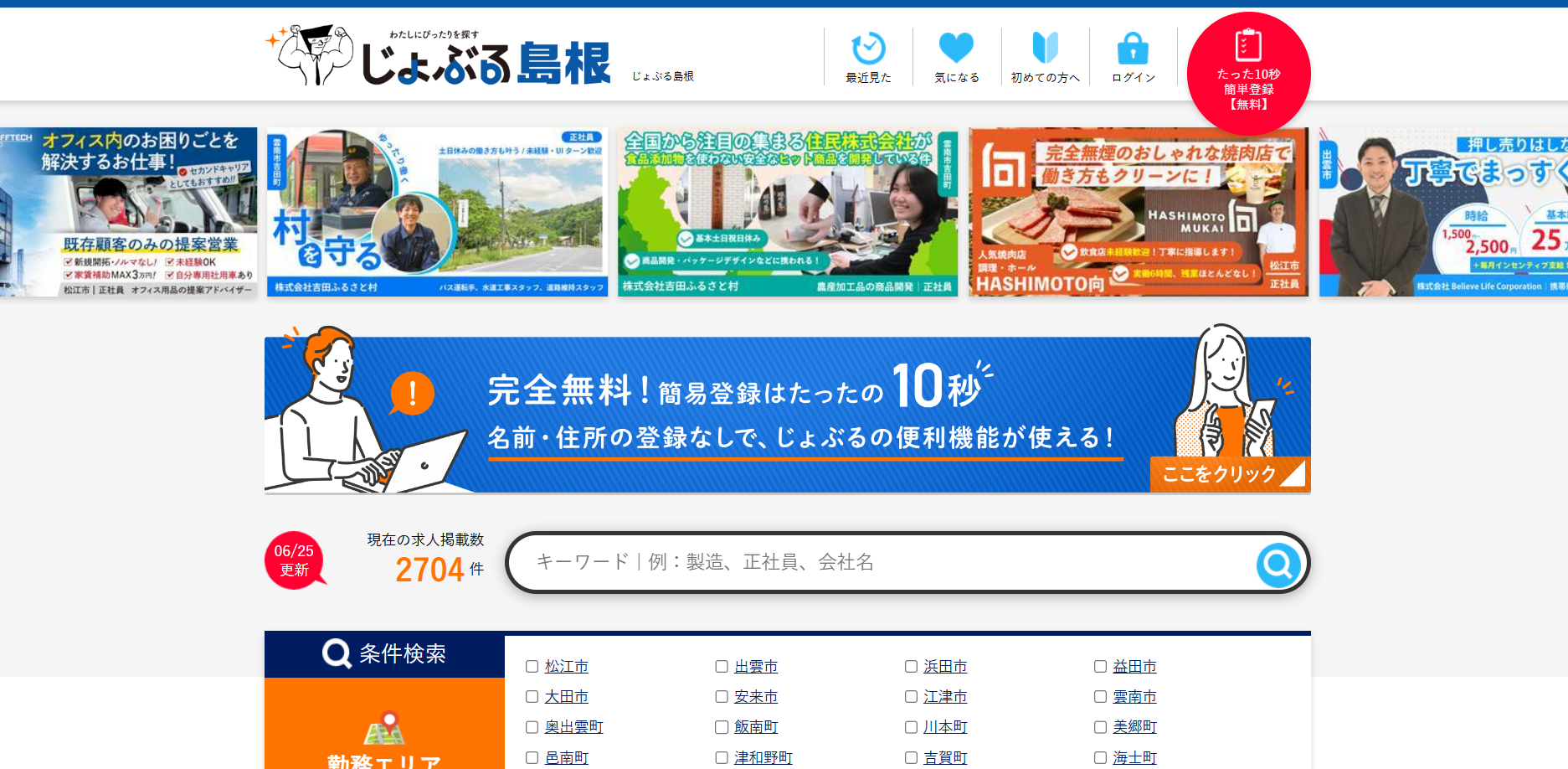Viewport: 1568px width, 769px height.
Task: Follow the 奥出雲町 link
Action: pyautogui.click(x=573, y=727)
